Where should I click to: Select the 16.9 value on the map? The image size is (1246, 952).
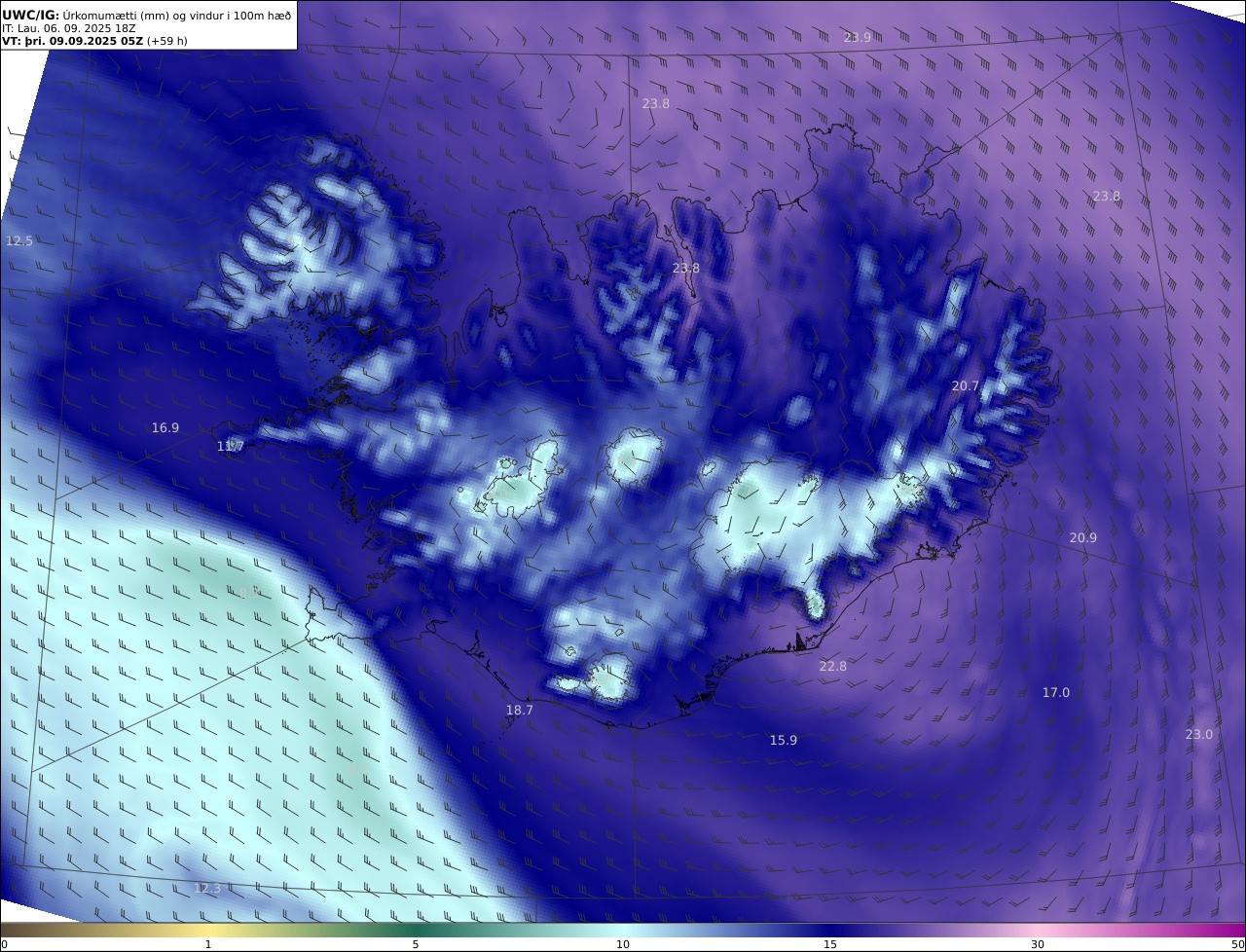[x=165, y=427]
